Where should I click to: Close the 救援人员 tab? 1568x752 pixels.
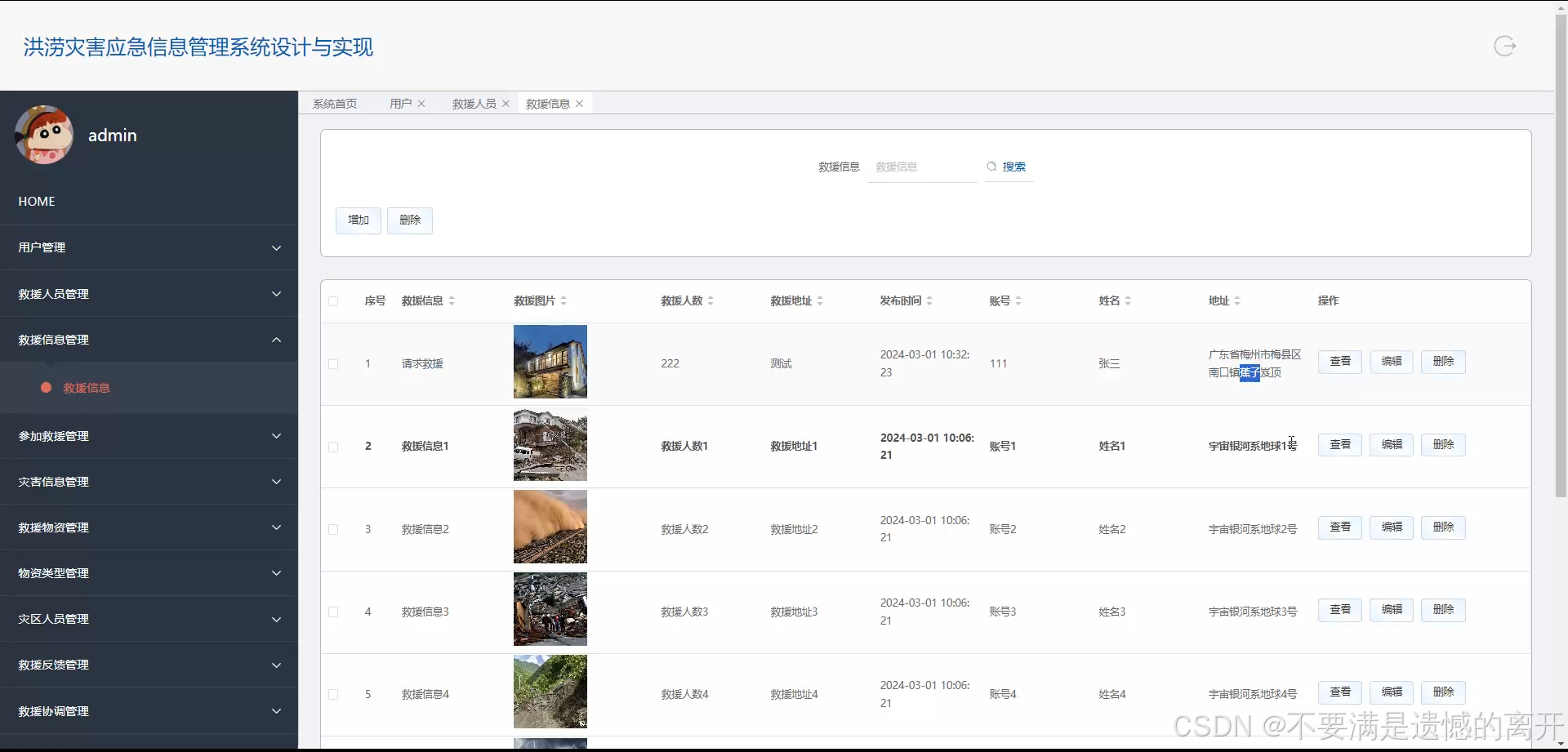coord(506,104)
